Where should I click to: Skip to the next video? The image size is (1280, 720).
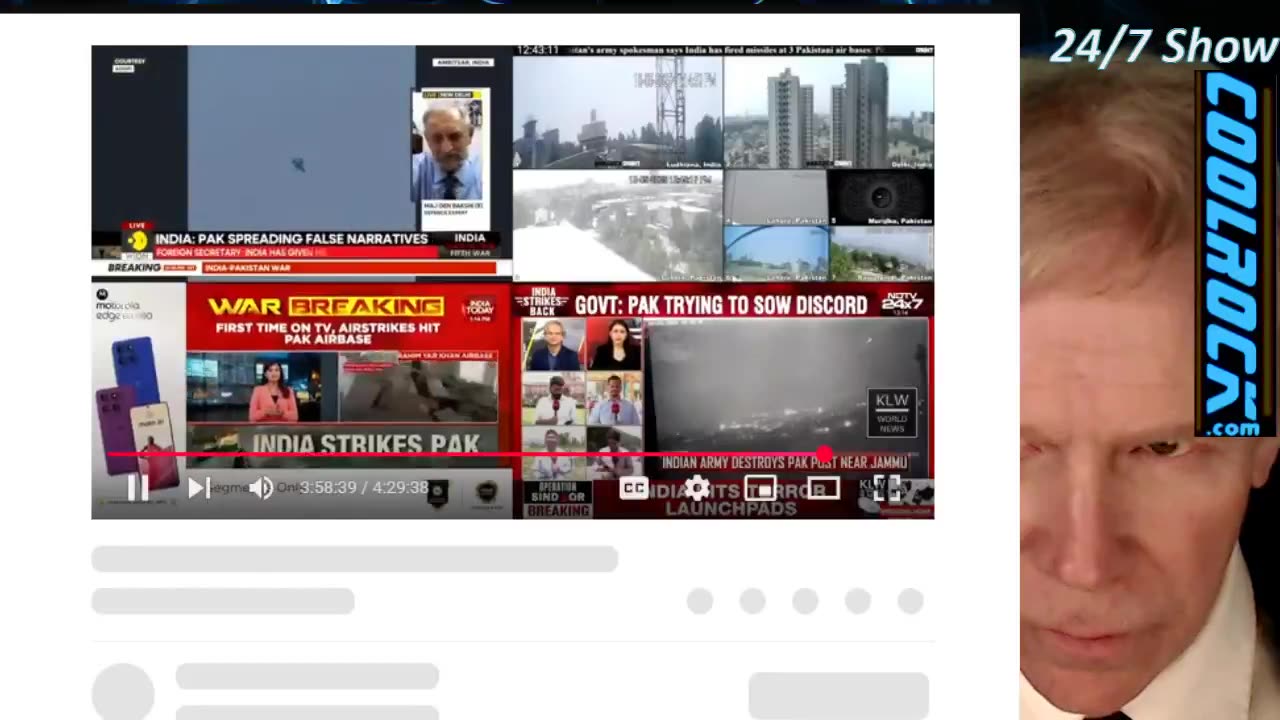199,488
